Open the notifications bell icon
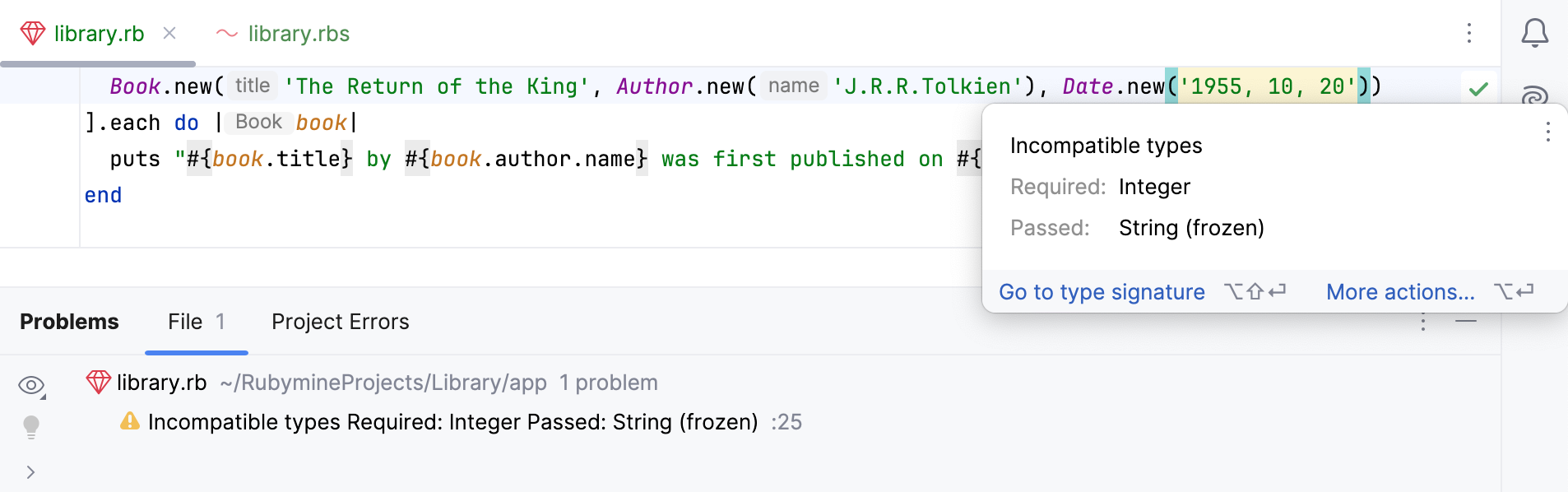 click(x=1534, y=33)
